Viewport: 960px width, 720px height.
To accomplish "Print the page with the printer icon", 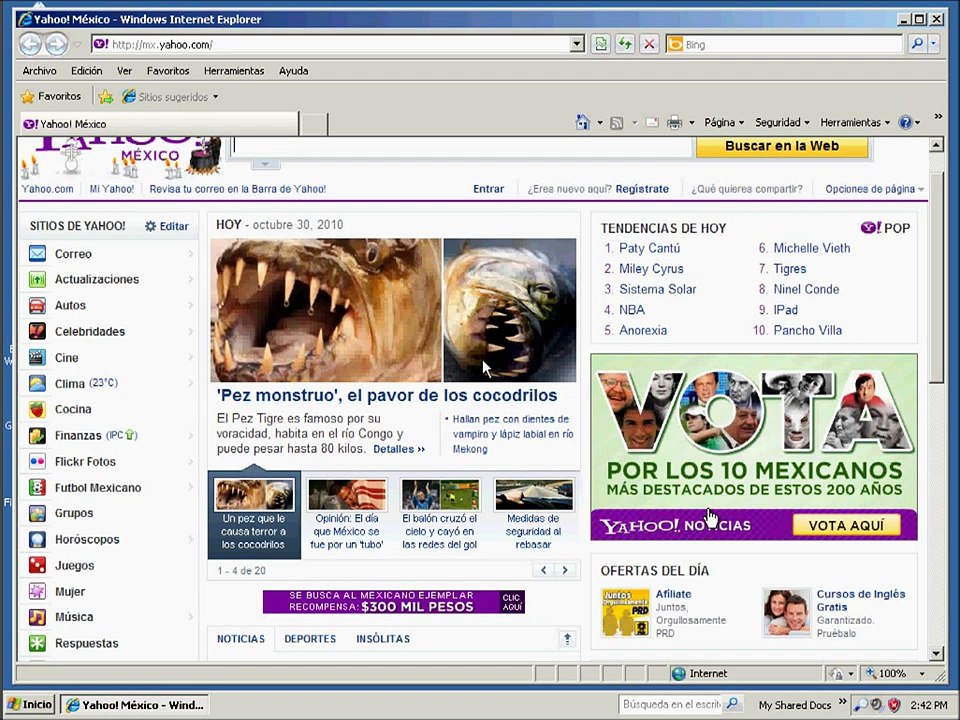I will [674, 123].
